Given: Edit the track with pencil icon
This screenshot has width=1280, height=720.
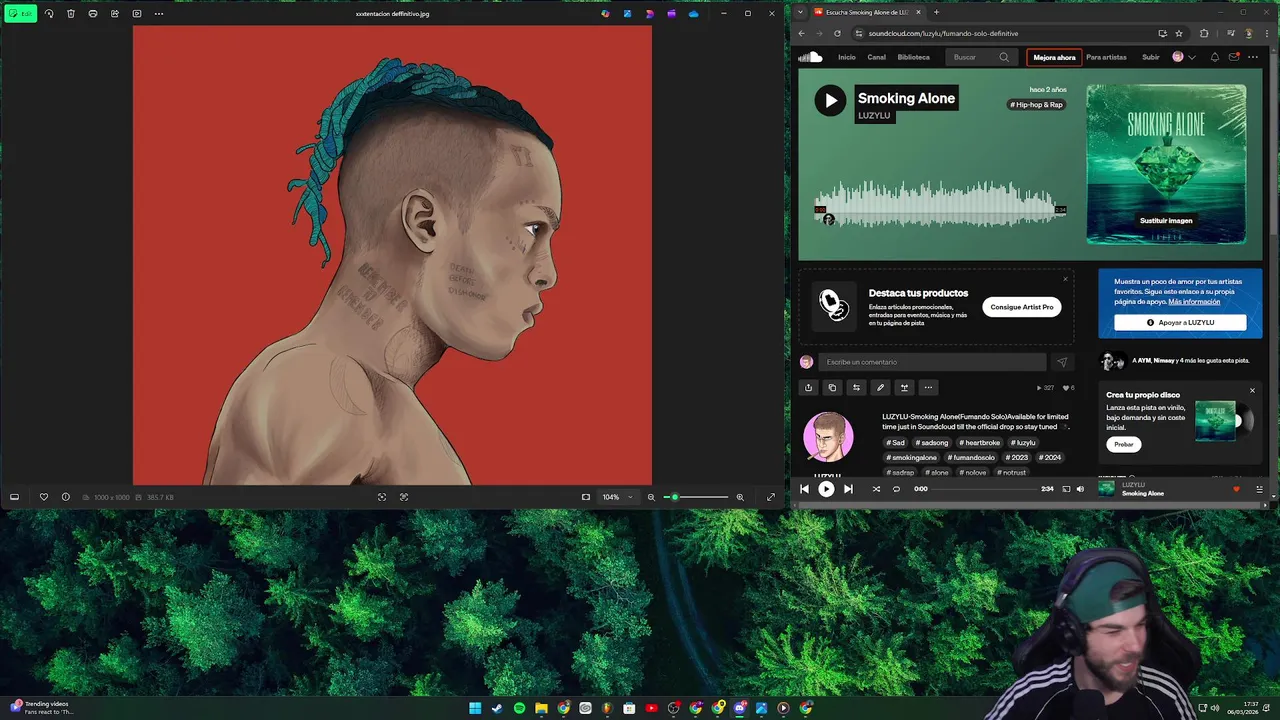Looking at the screenshot, I should 880,387.
